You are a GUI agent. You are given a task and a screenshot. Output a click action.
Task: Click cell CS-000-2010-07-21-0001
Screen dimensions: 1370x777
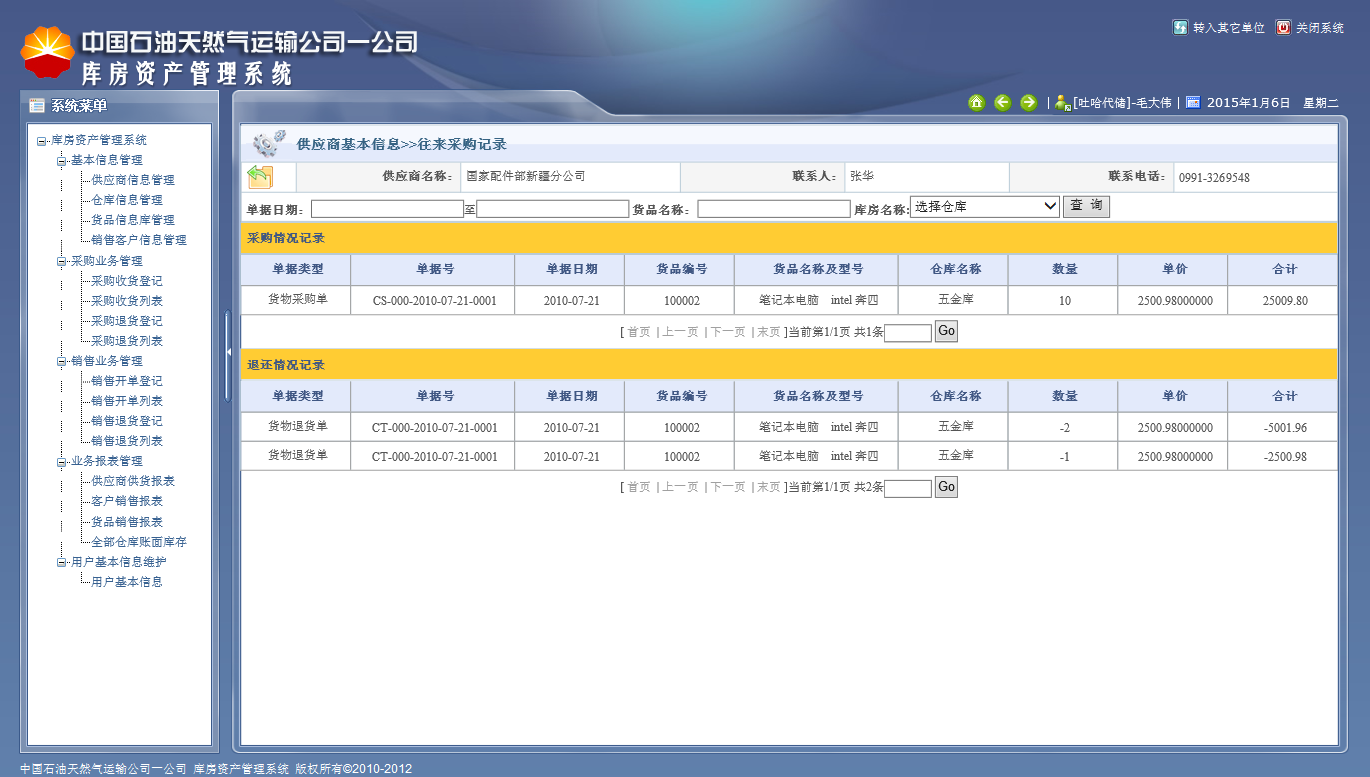(x=435, y=301)
